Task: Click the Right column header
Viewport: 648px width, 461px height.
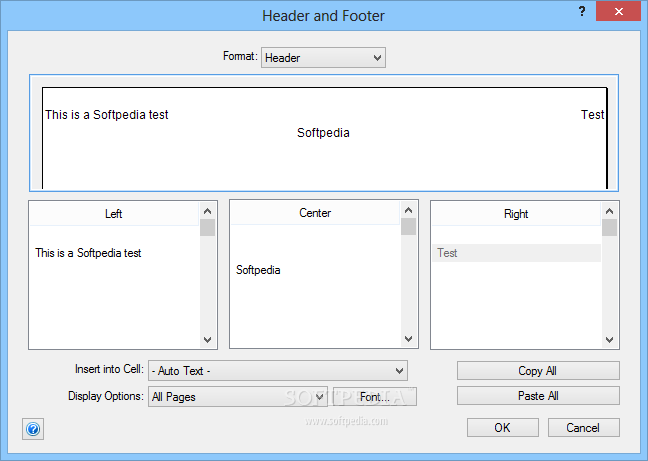Action: pos(516,214)
